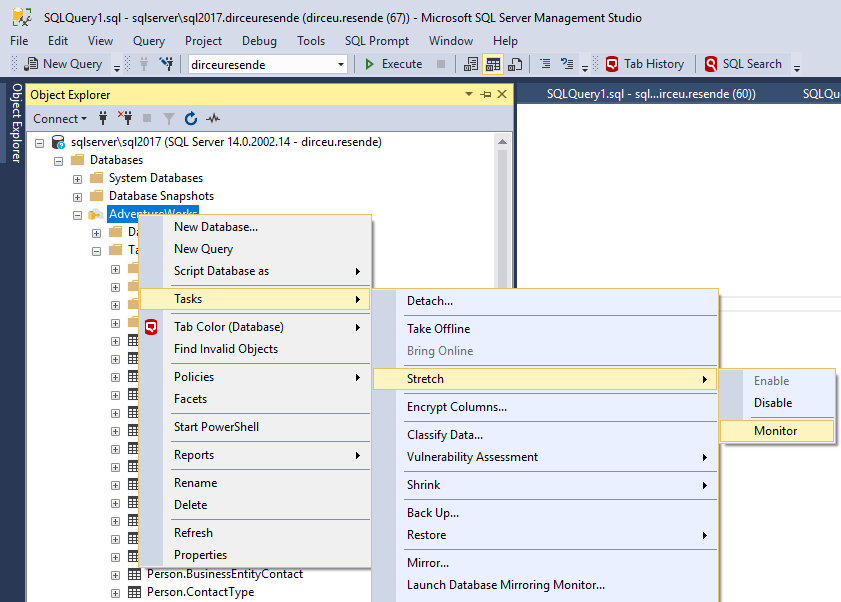
Task: Choose Encrypt Columns... option
Action: click(545, 407)
